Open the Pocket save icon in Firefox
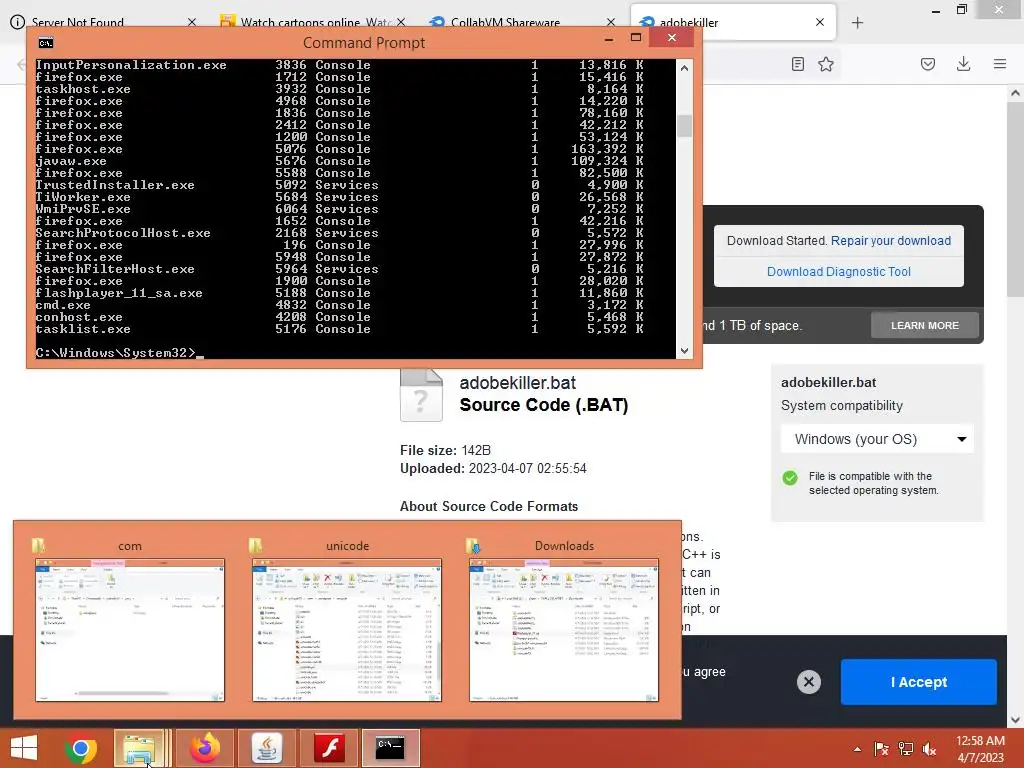Screen dimensions: 1024x768 (928, 64)
